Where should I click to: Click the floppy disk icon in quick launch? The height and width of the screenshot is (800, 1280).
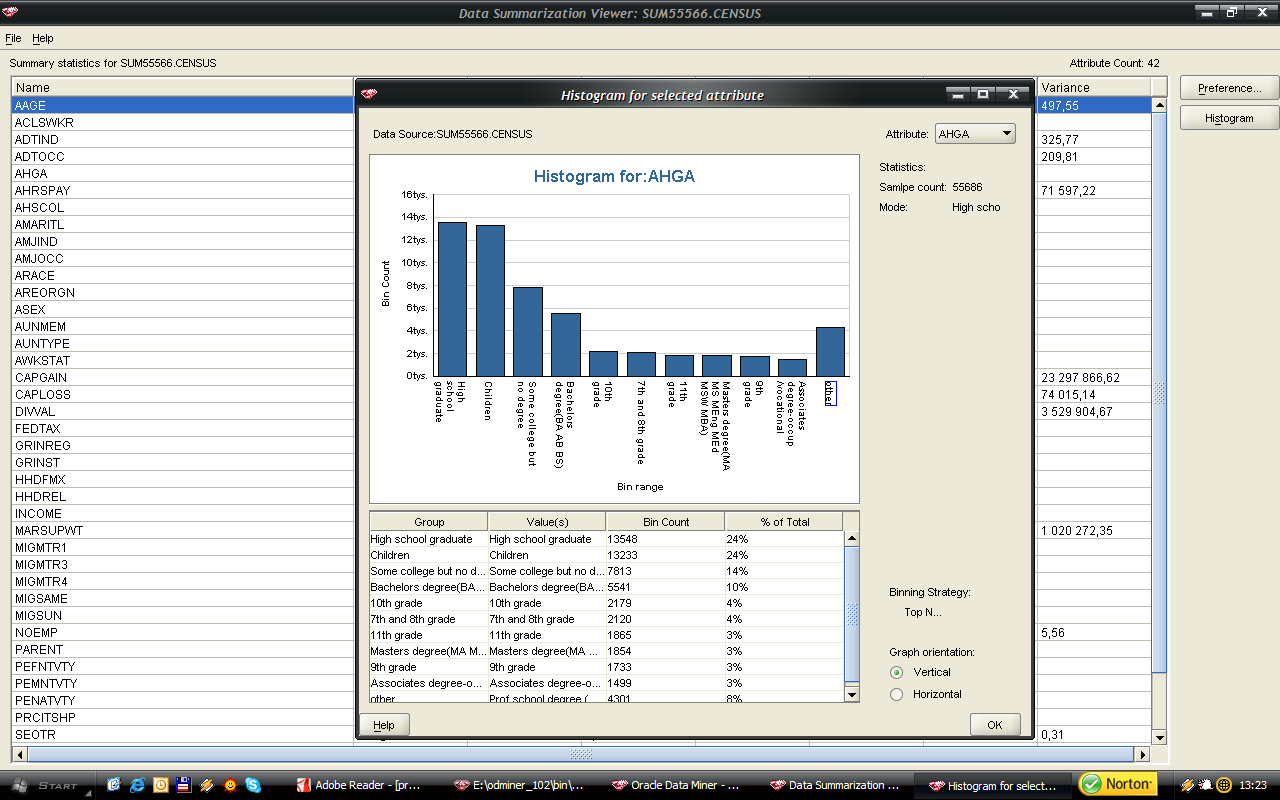[183, 785]
